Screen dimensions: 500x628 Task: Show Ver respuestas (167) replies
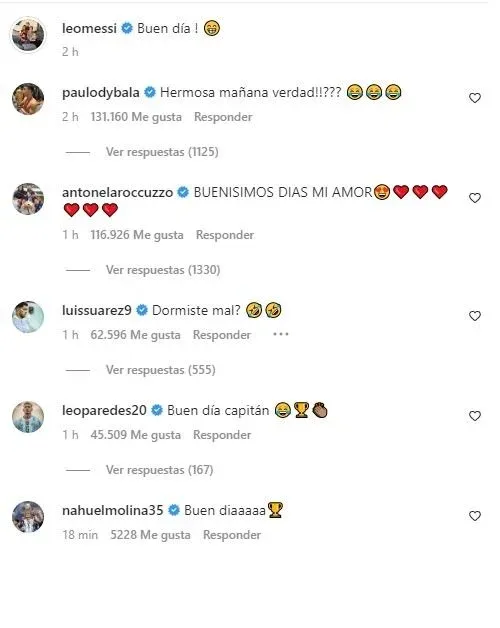(159, 469)
